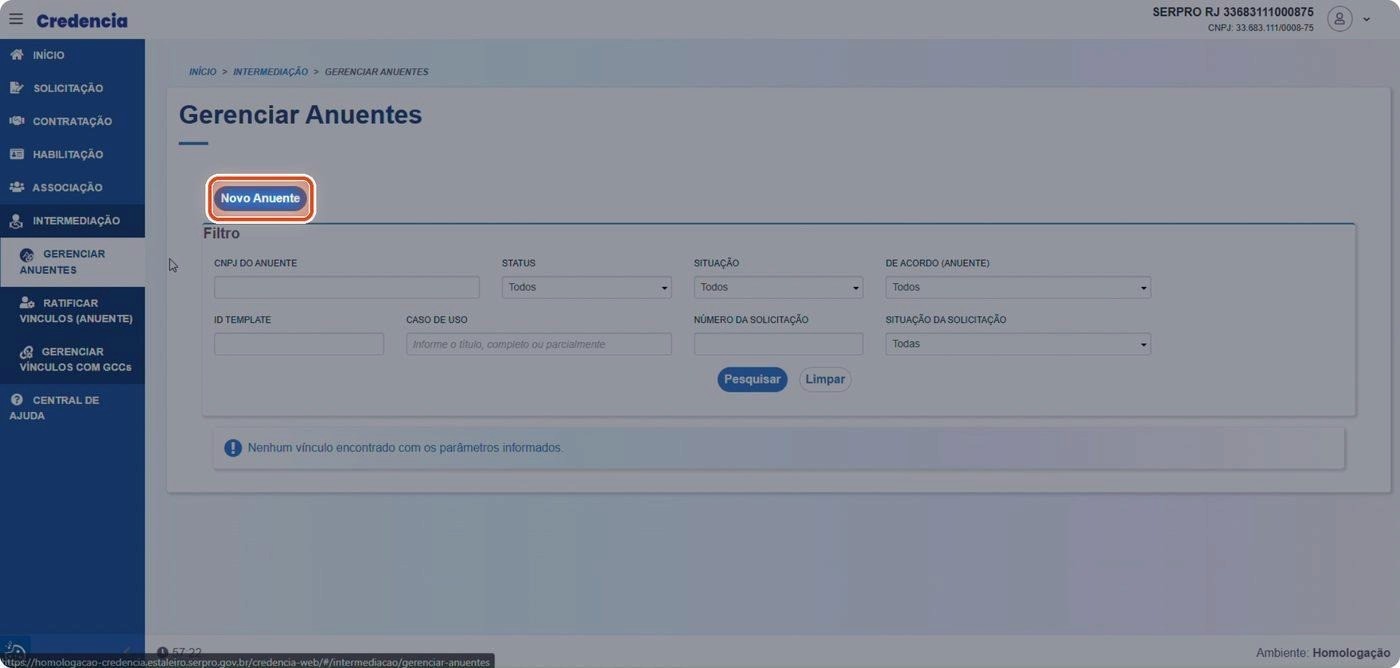Viewport: 1400px width, 668px height.
Task: Click the Início home icon in sidebar
Action: click(16, 55)
